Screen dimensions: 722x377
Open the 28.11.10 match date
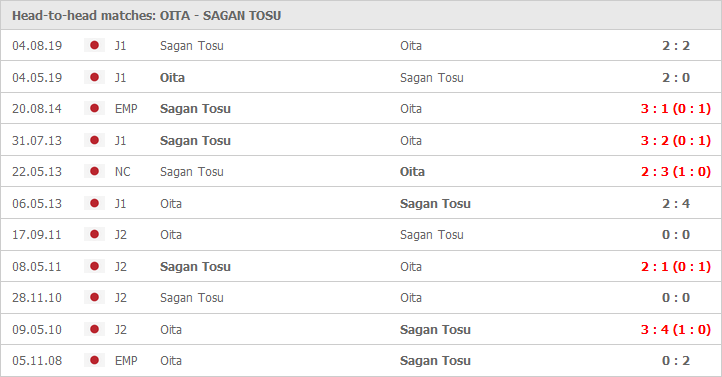pyautogui.click(x=37, y=298)
